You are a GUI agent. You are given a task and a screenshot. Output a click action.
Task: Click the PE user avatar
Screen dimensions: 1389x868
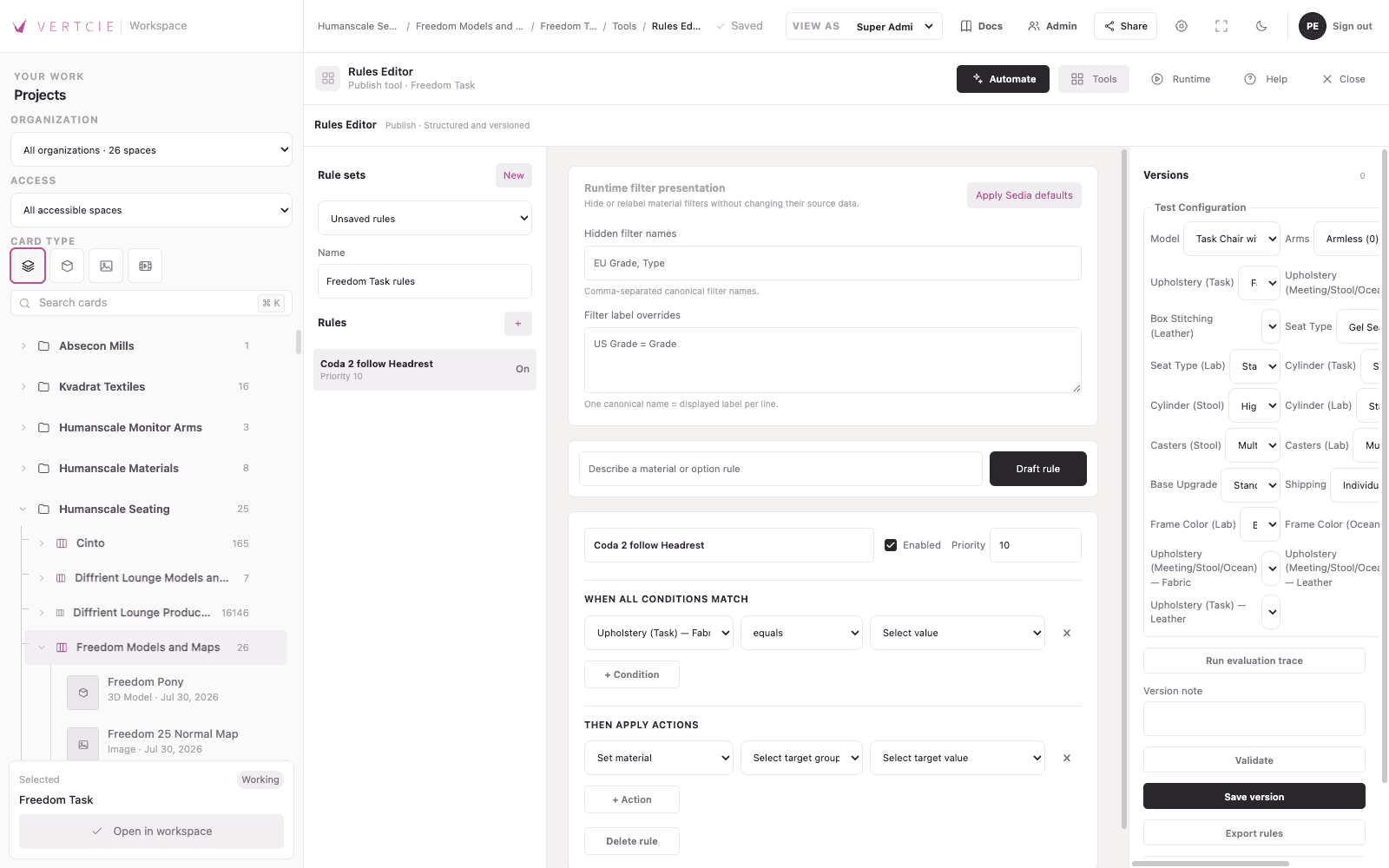1313,26
